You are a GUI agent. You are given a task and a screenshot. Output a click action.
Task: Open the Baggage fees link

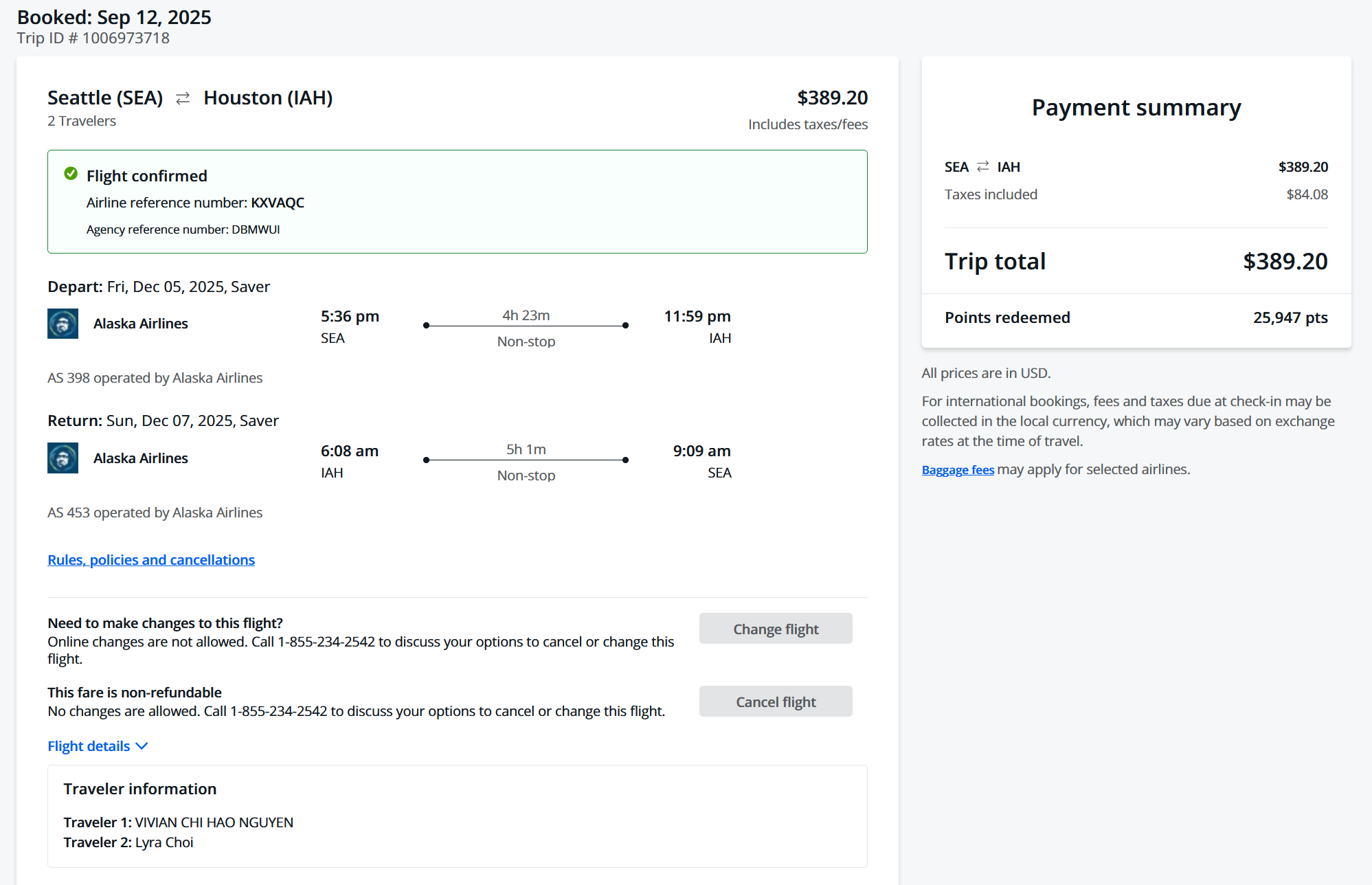pyautogui.click(x=958, y=470)
